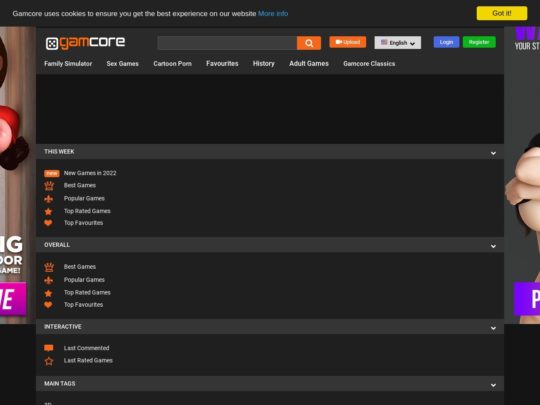
Task: Click the crown icon under This Week
Action: click(x=49, y=186)
